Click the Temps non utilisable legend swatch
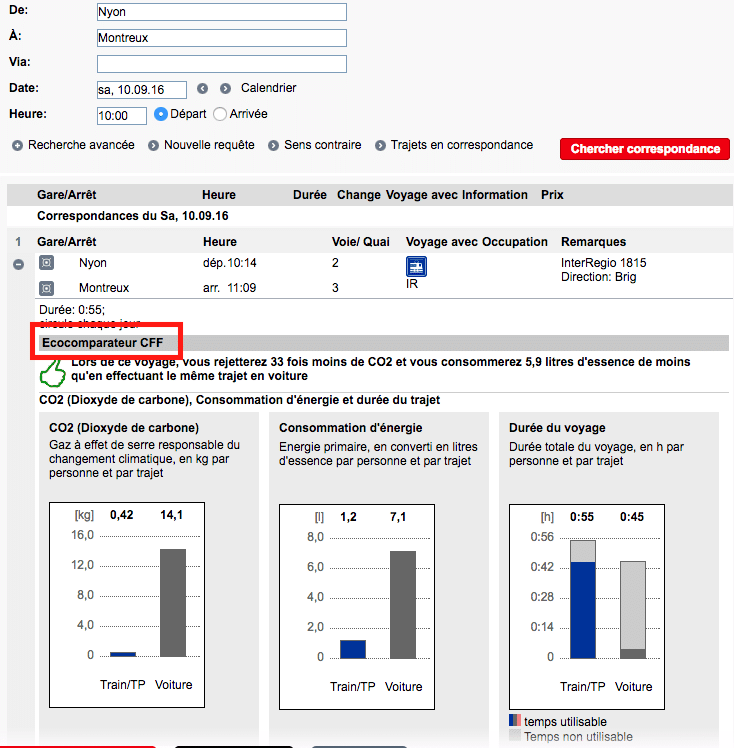This screenshot has height=748, width=734. click(515, 735)
